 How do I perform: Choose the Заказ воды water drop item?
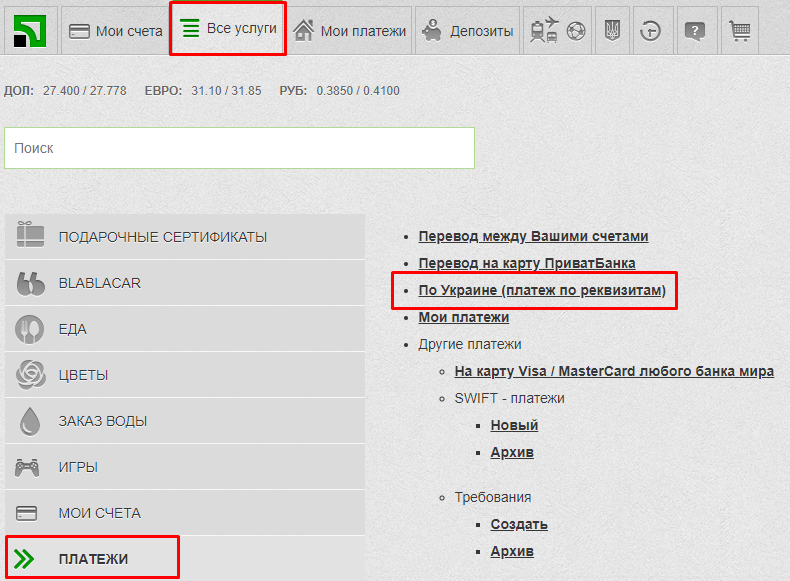click(x=185, y=421)
